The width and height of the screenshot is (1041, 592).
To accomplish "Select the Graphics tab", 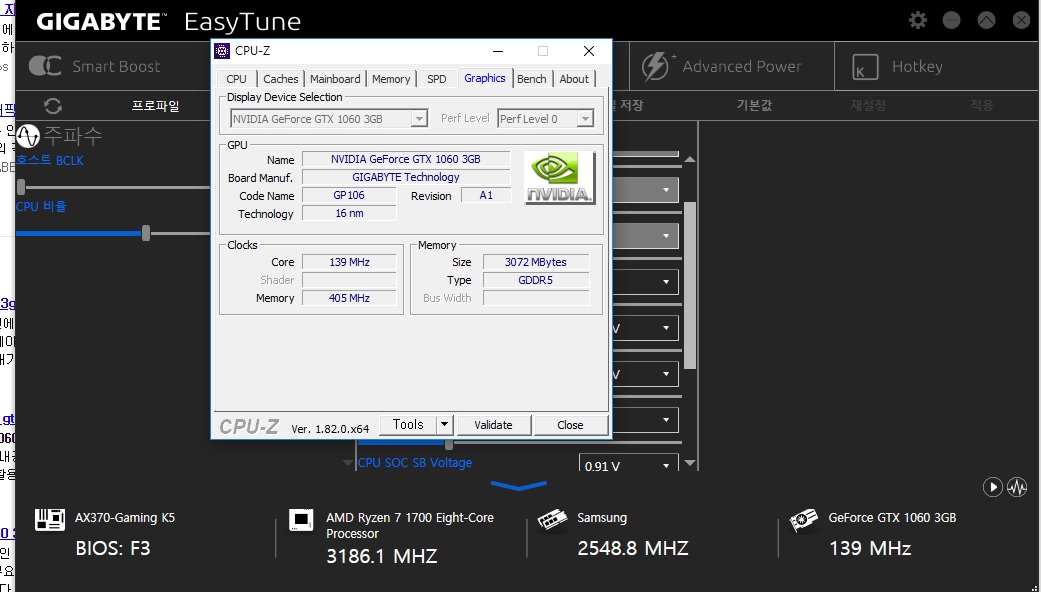I will (485, 78).
